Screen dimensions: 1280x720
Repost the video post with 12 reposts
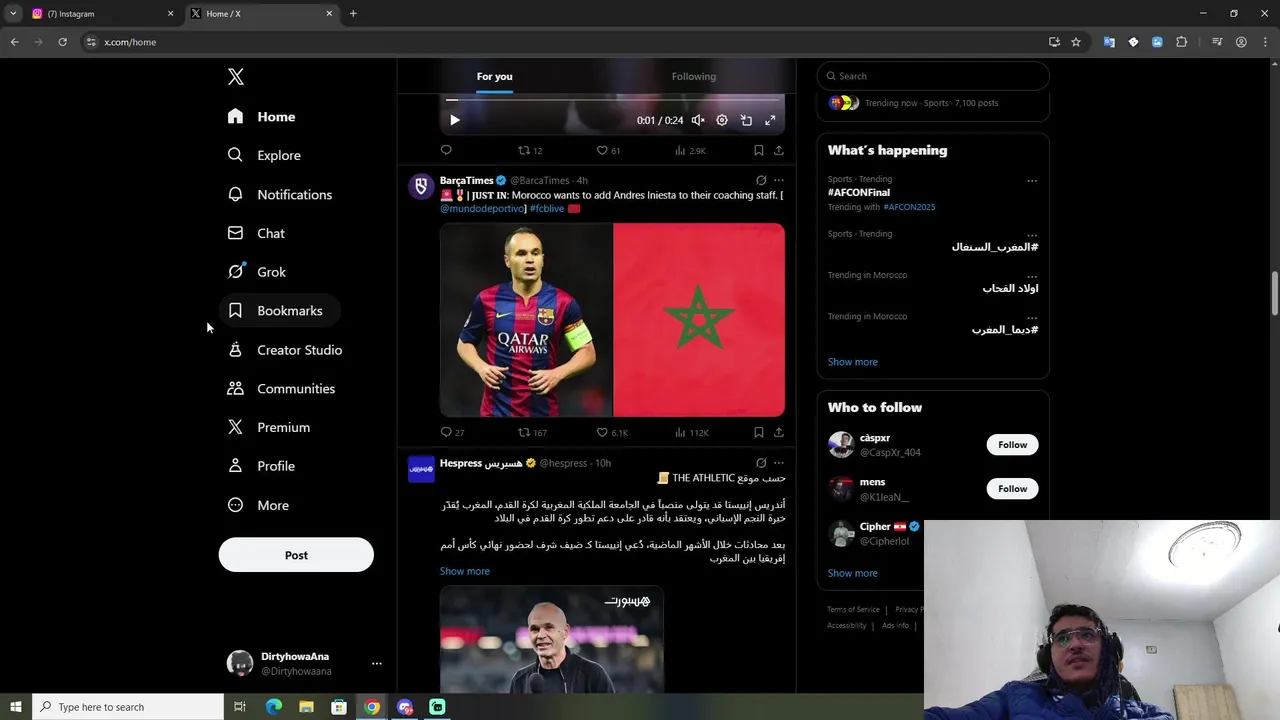(529, 150)
